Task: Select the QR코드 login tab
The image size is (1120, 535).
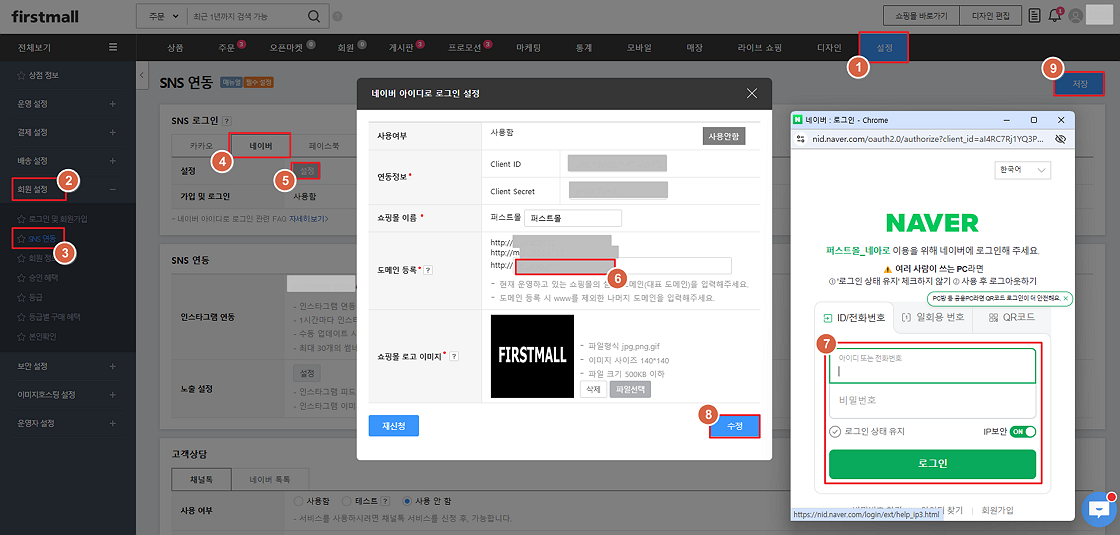Action: 1011,317
